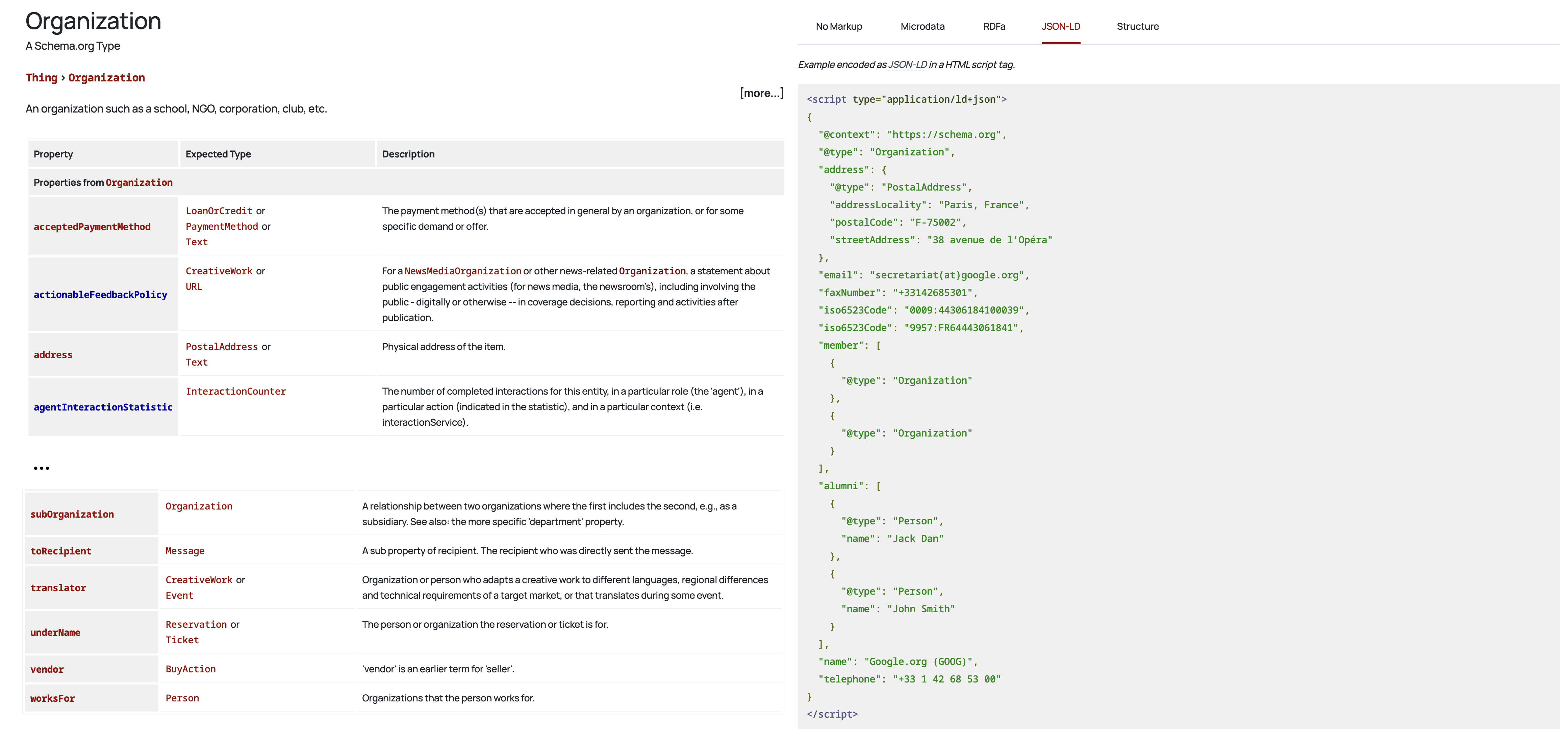The height and width of the screenshot is (746, 1568).
Task: Click the actionableFeedbackPolicy property
Action: coord(100,294)
